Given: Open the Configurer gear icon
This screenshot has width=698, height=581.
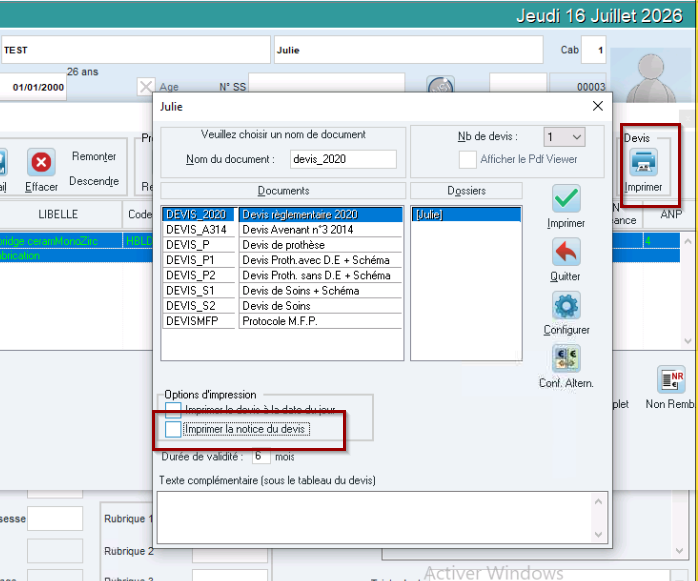Looking at the screenshot, I should [566, 305].
